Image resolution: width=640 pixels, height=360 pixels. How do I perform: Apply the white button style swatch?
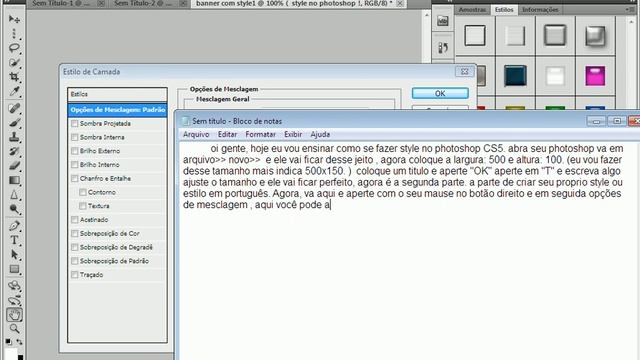click(x=555, y=76)
